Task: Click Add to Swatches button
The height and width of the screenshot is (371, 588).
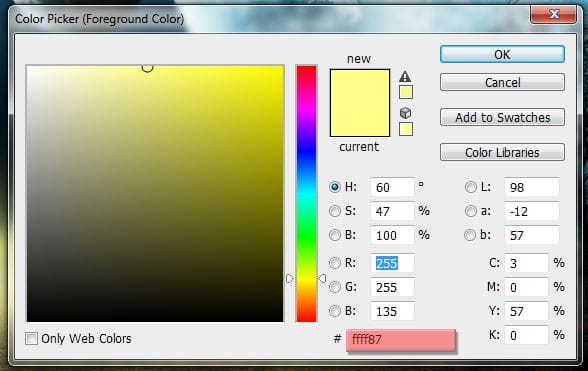Action: point(502,117)
